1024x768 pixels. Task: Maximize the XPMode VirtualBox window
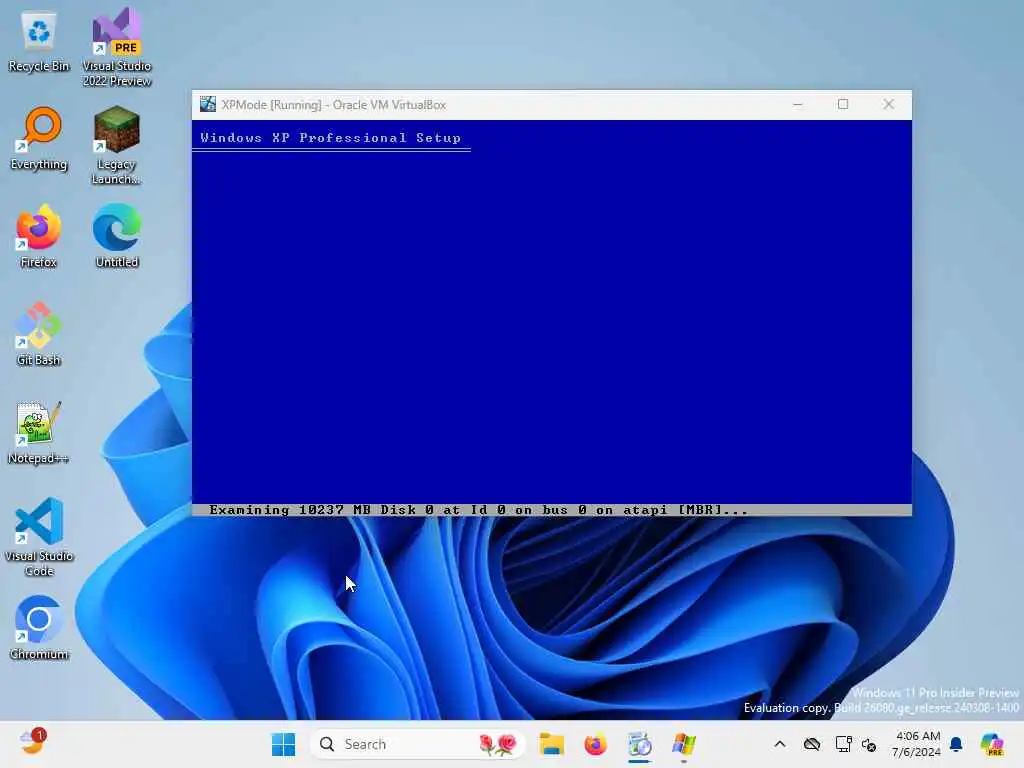pyautogui.click(x=843, y=104)
